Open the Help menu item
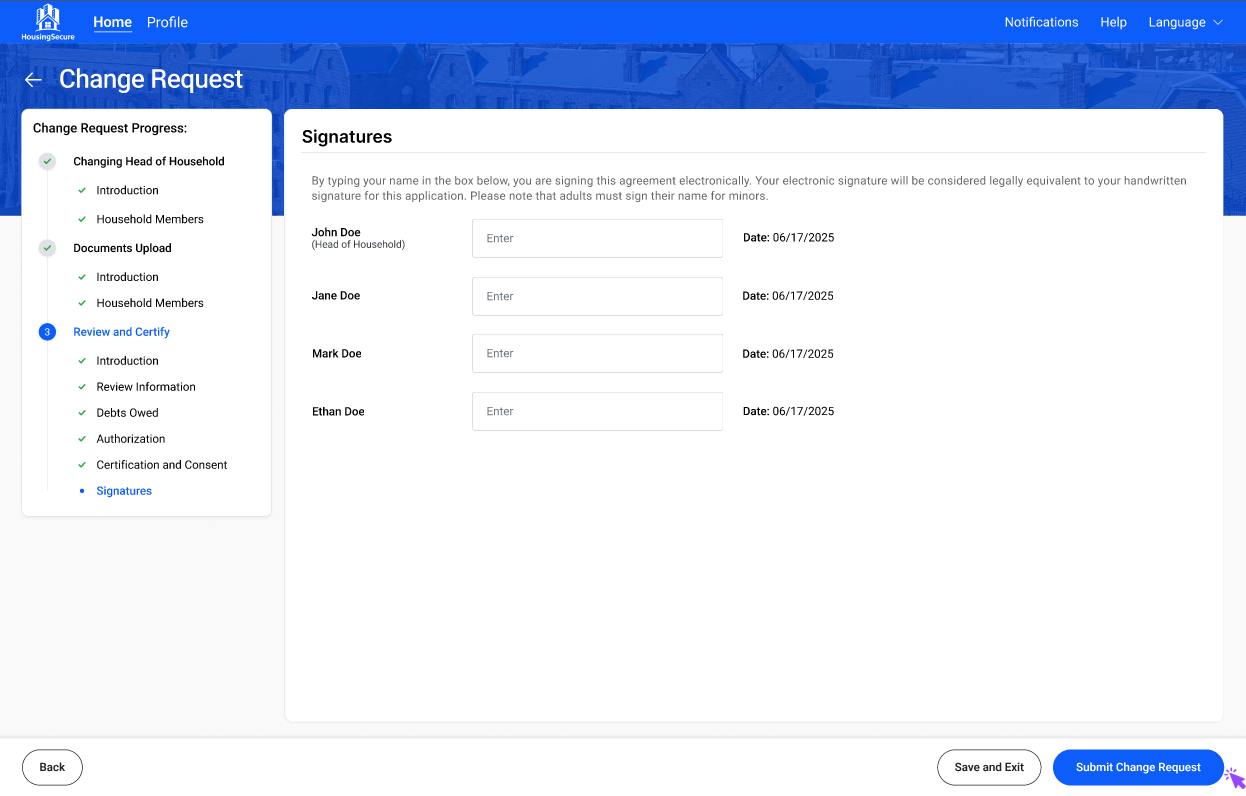 pos(1113,22)
